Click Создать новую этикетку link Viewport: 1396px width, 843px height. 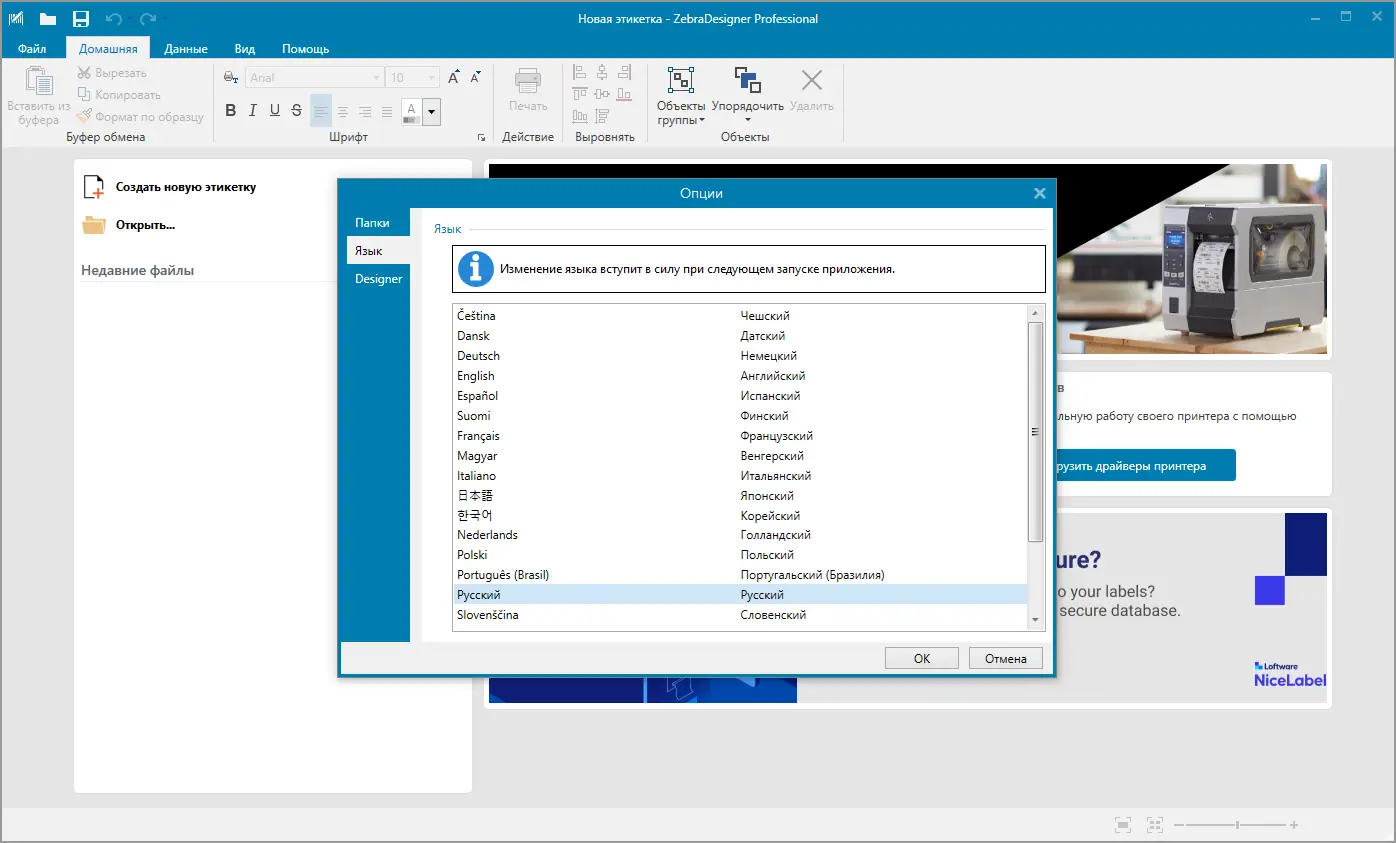[x=185, y=187]
